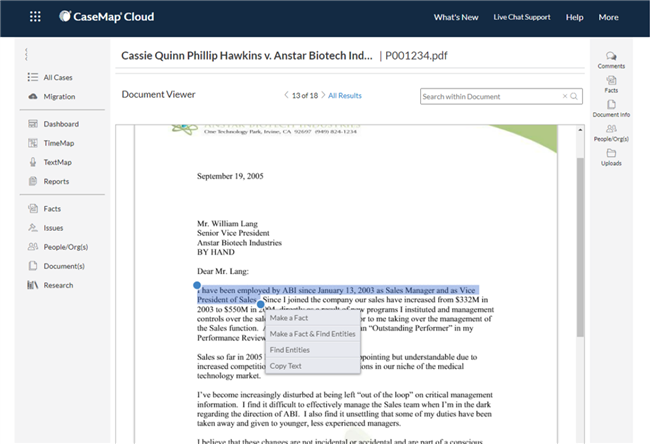
Task: Collapse the left sidebar handle
Action: [26, 54]
